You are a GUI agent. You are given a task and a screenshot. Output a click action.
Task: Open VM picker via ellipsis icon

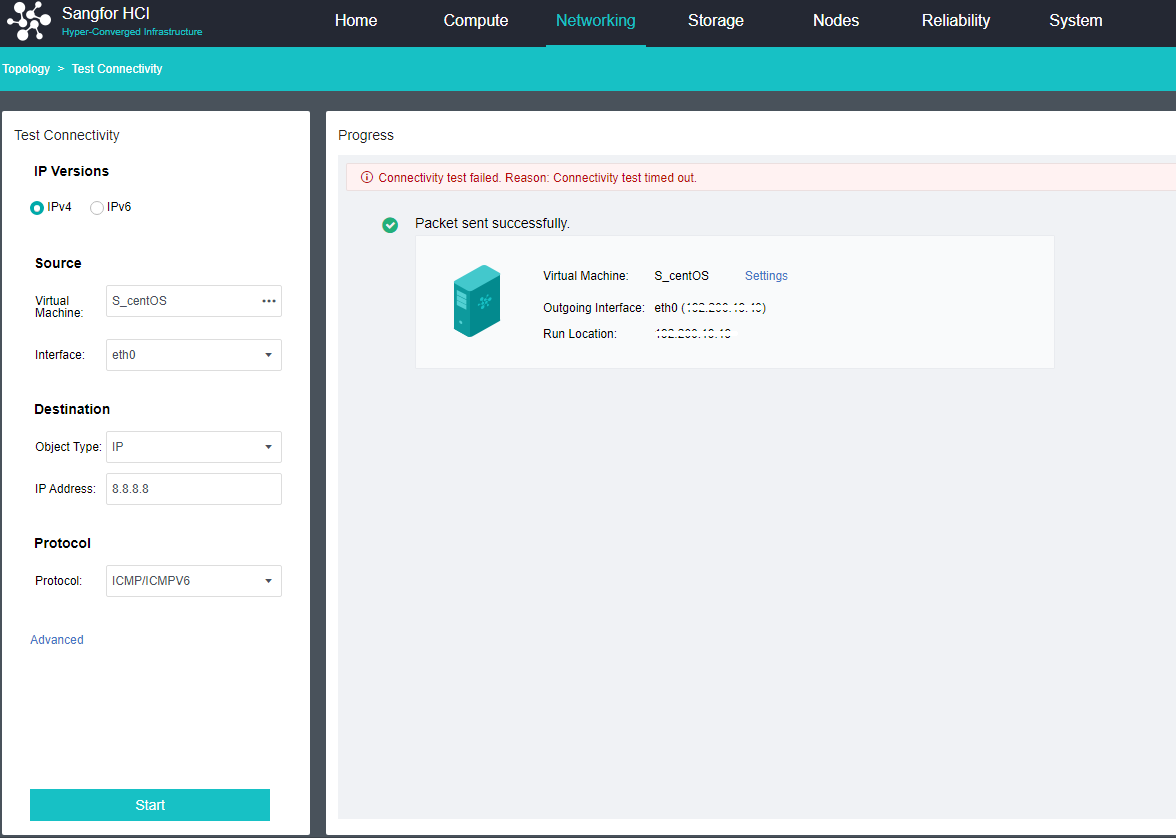(x=268, y=301)
